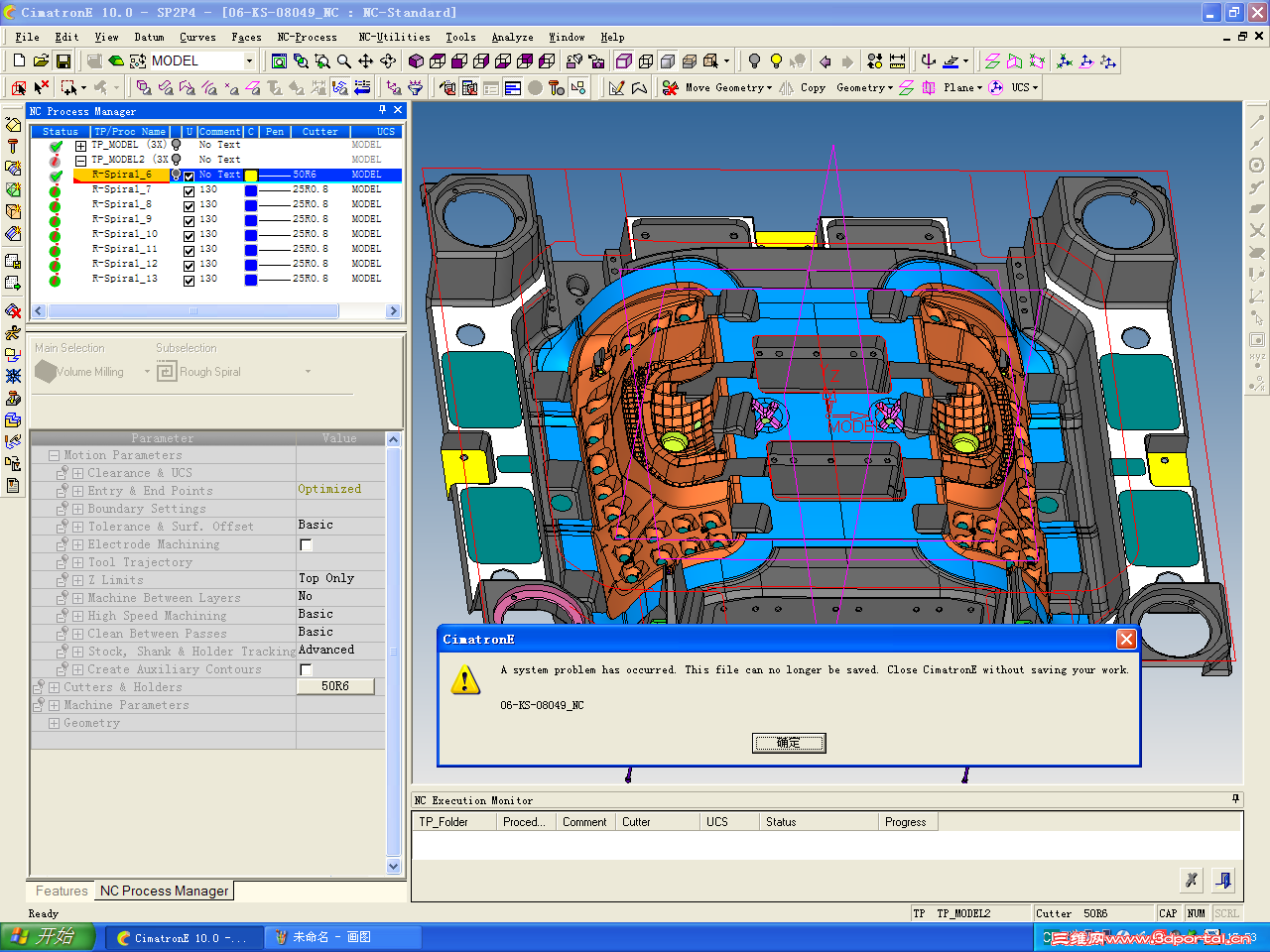Click the red X delete geometry icon
This screenshot has width=1270, height=952.
[671, 88]
